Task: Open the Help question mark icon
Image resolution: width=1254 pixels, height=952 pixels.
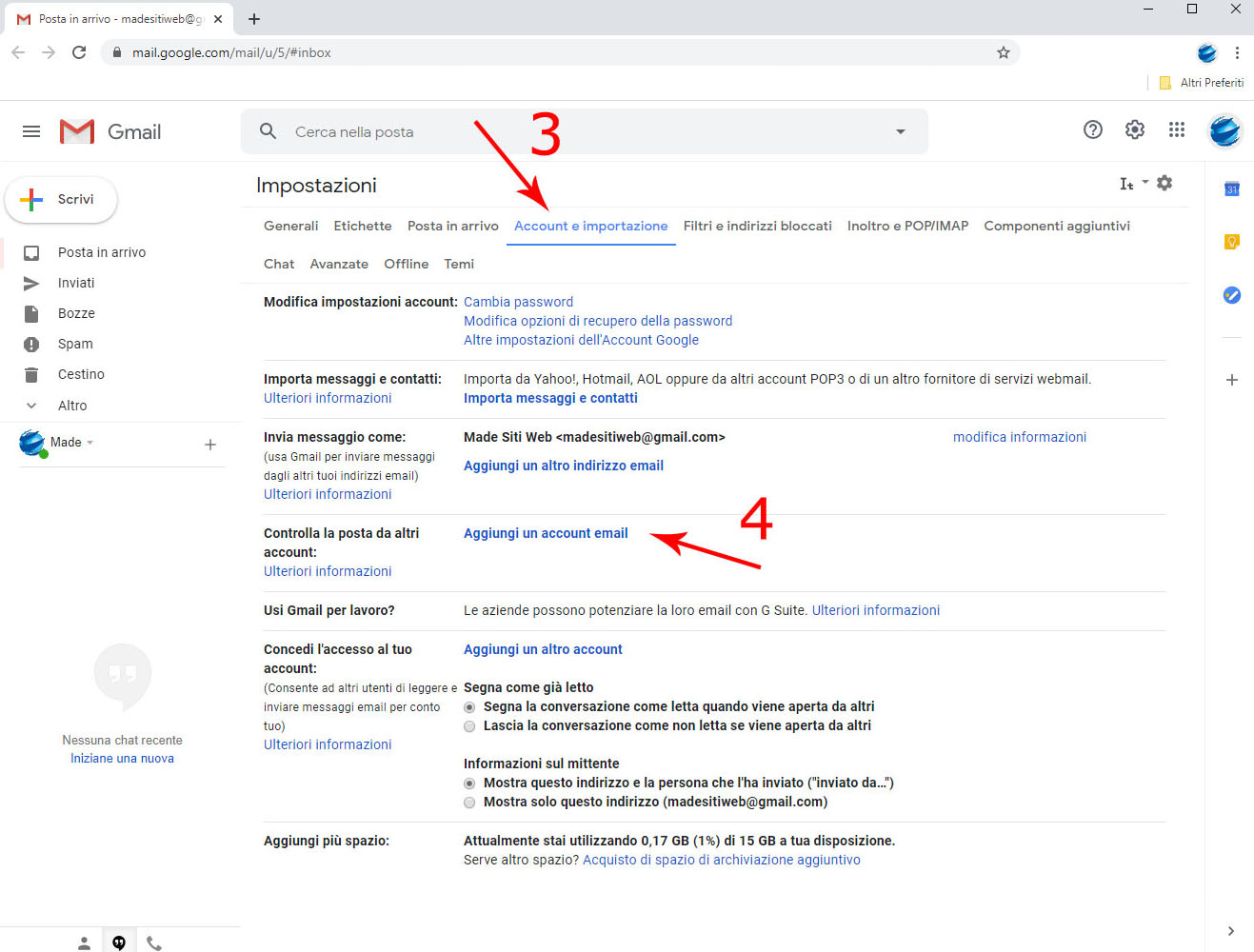Action: [1093, 129]
